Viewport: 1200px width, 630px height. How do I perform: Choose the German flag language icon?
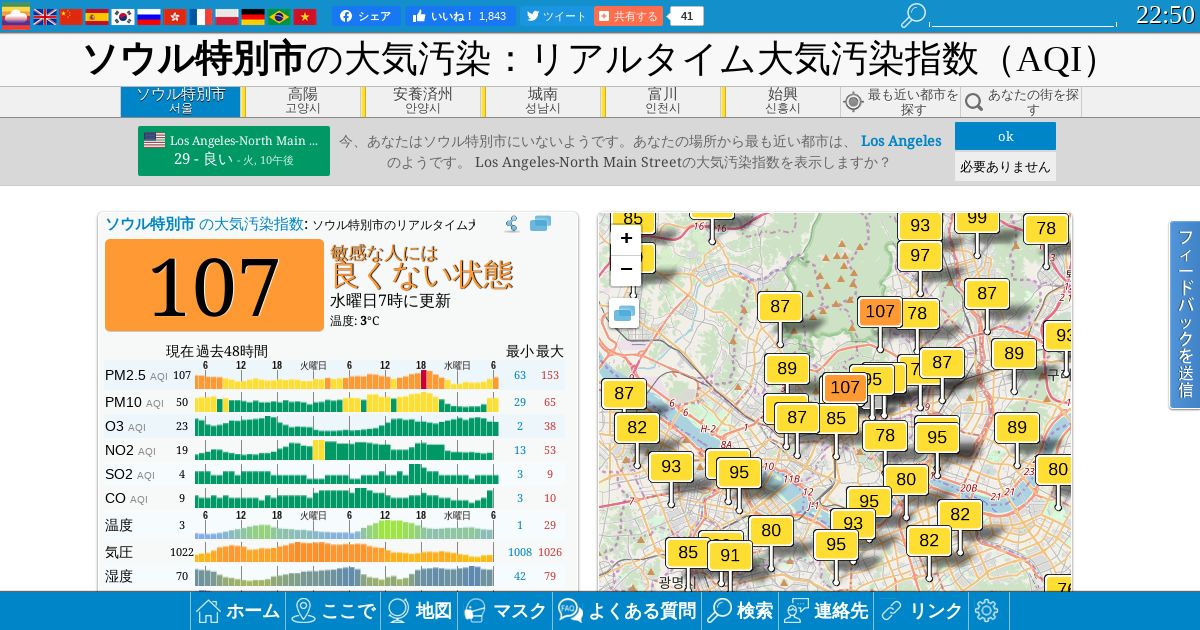point(253,16)
